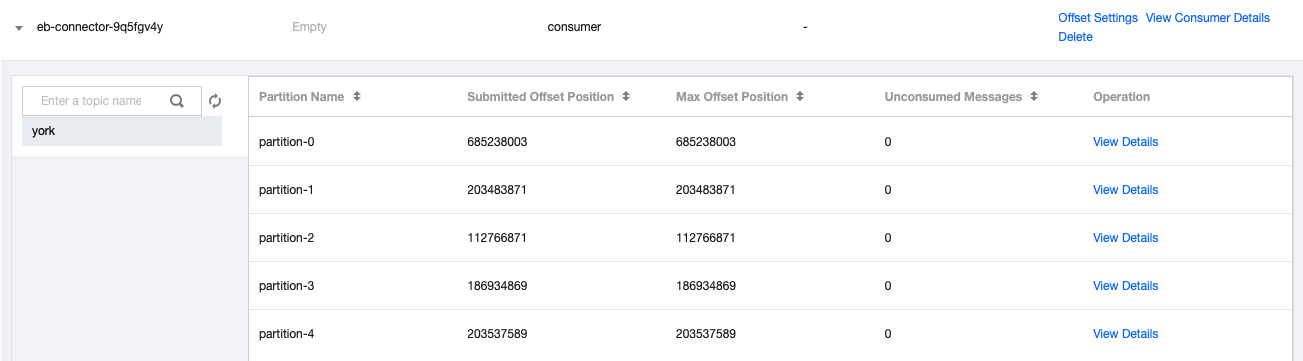The width and height of the screenshot is (1303, 361).
Task: Refresh the topic list with the reload icon
Action: [214, 101]
